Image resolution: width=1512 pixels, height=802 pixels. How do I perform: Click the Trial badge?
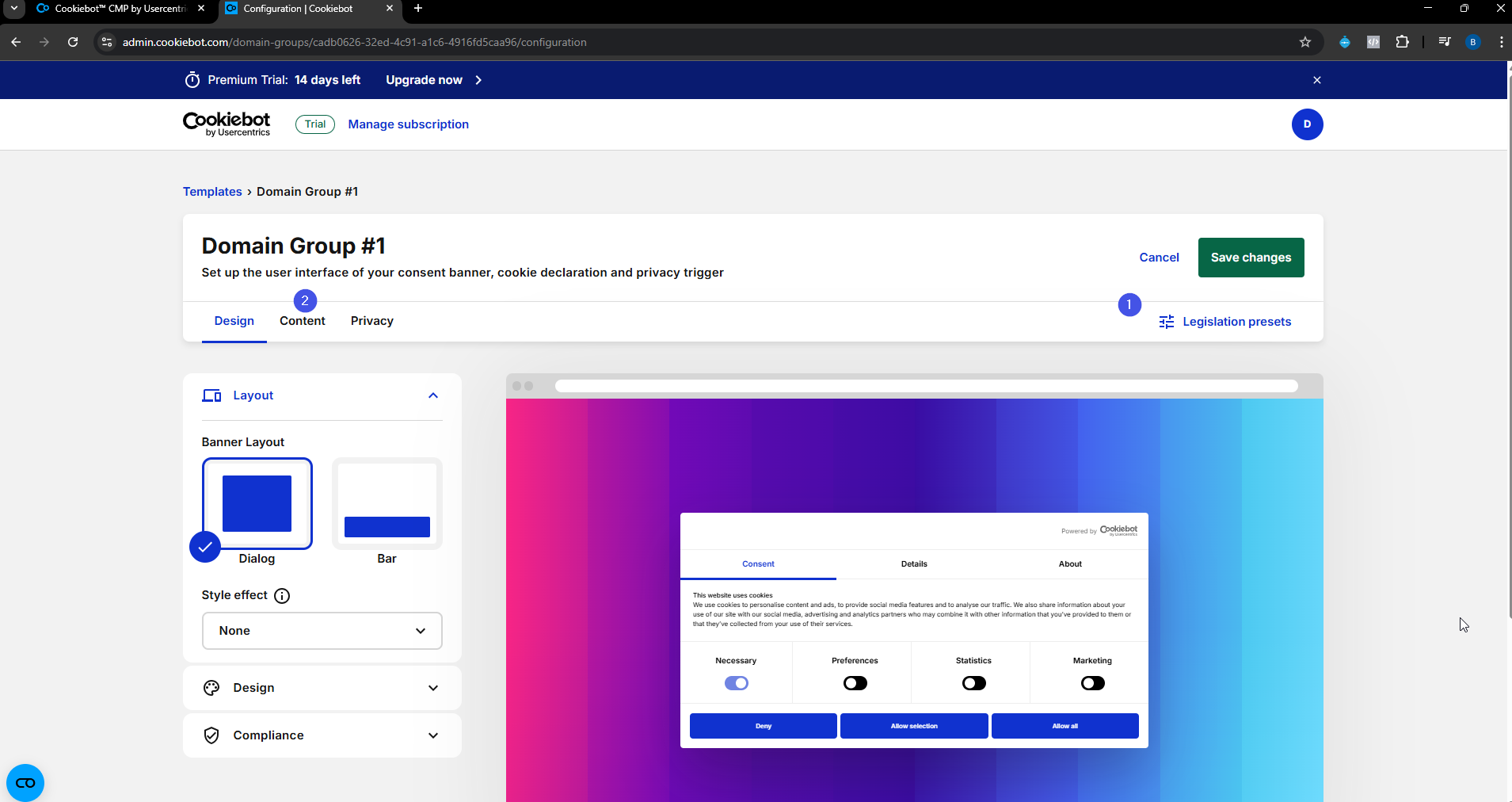tap(315, 124)
